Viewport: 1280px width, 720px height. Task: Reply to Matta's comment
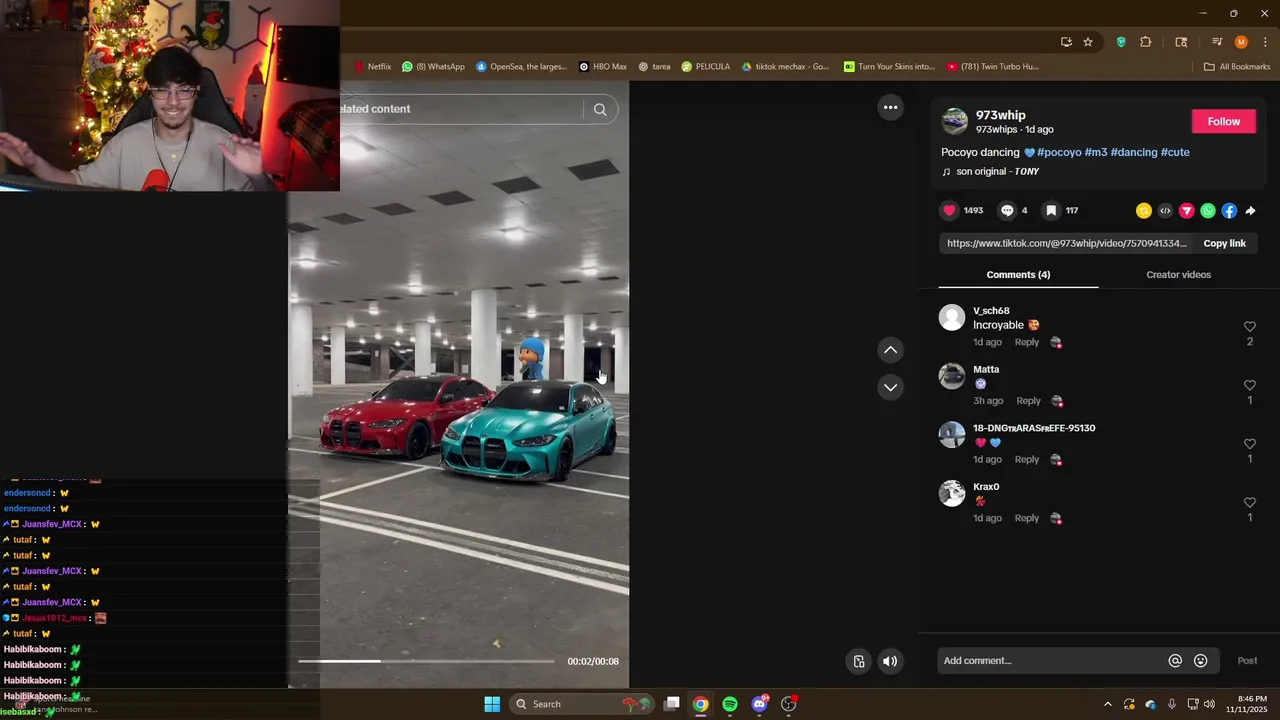point(1028,401)
